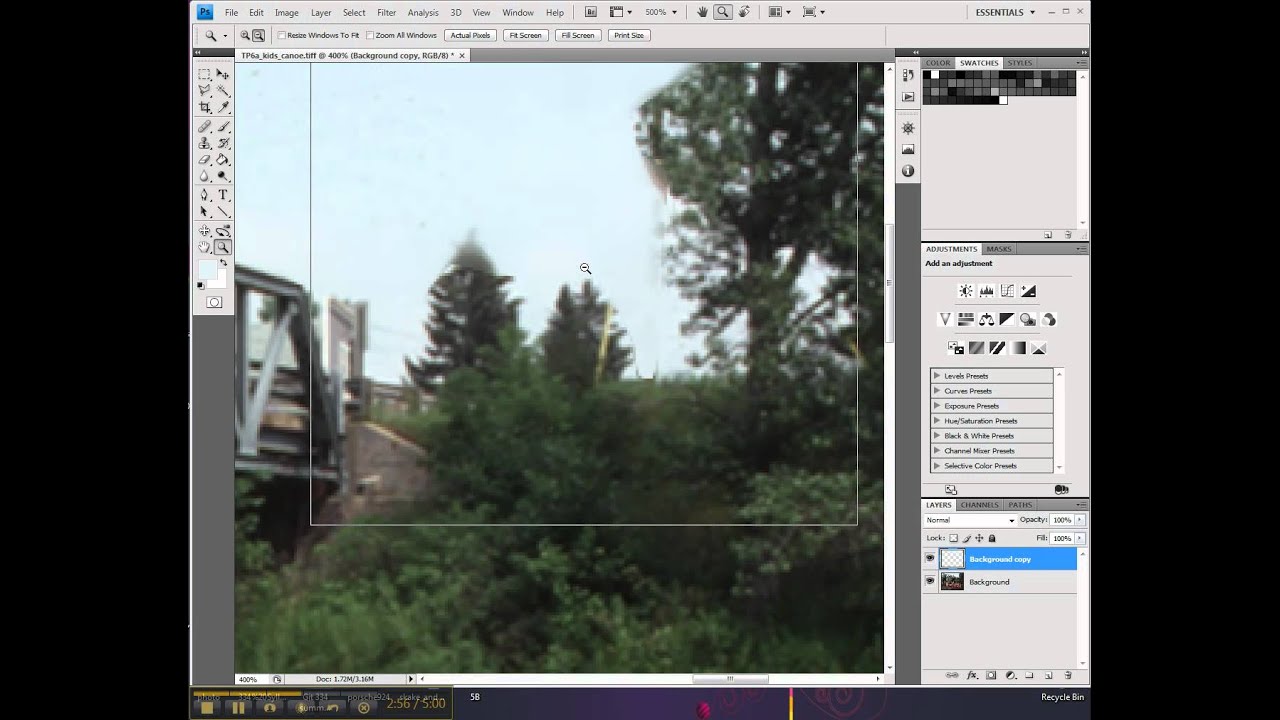
Task: Select the Type tool
Action: pyautogui.click(x=223, y=195)
